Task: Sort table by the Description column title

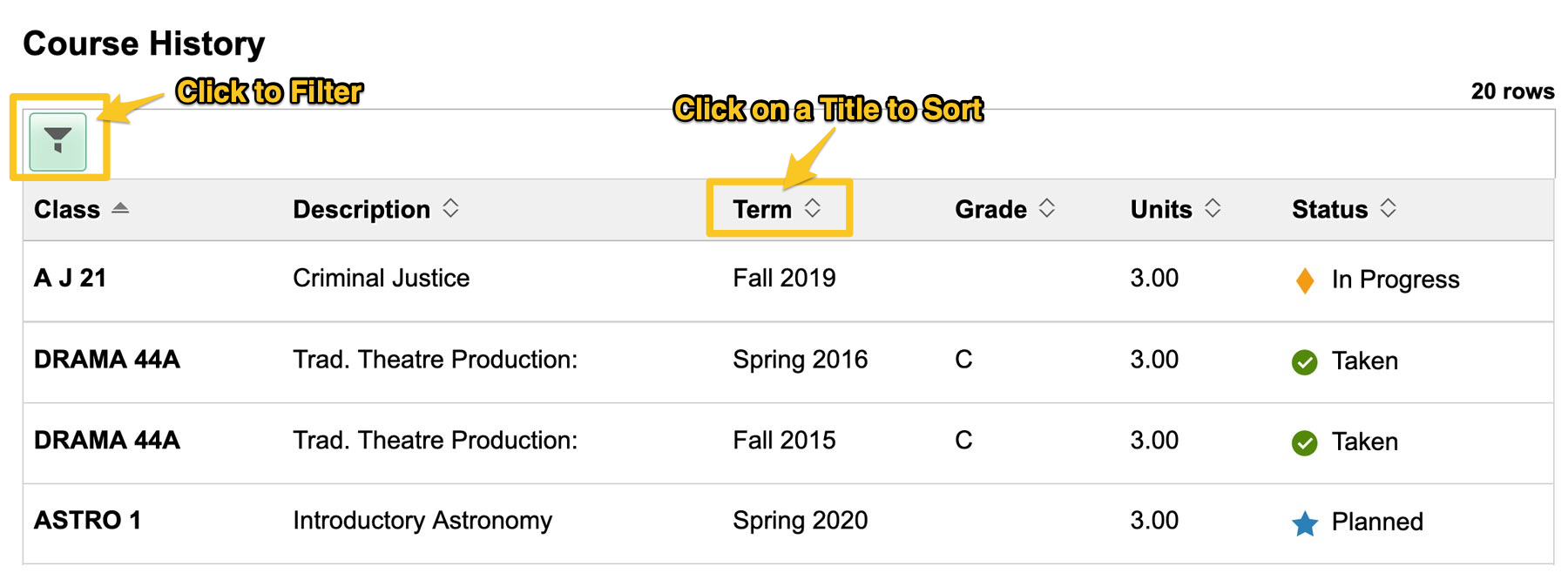Action: tap(361, 210)
